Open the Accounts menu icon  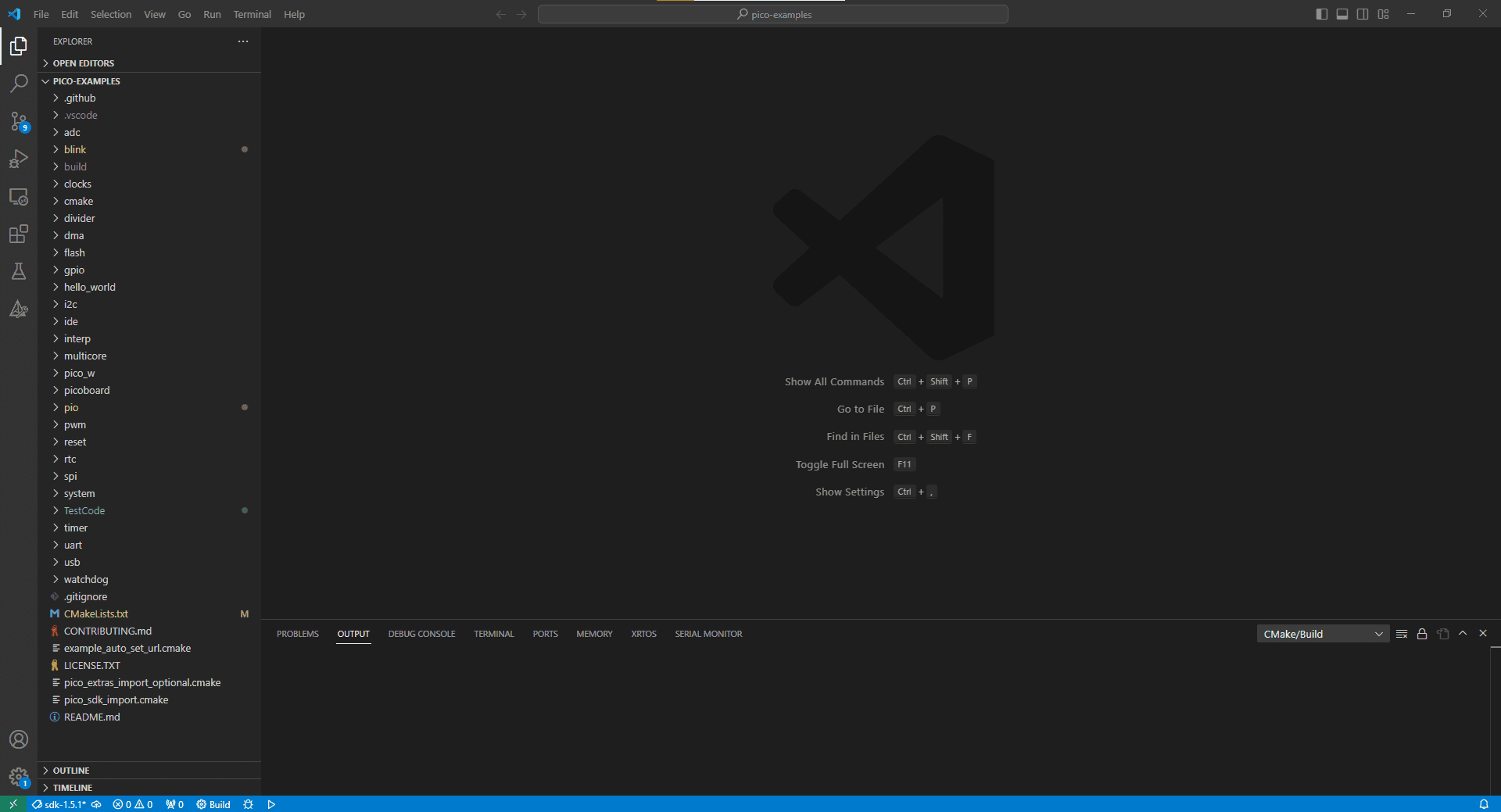19,739
